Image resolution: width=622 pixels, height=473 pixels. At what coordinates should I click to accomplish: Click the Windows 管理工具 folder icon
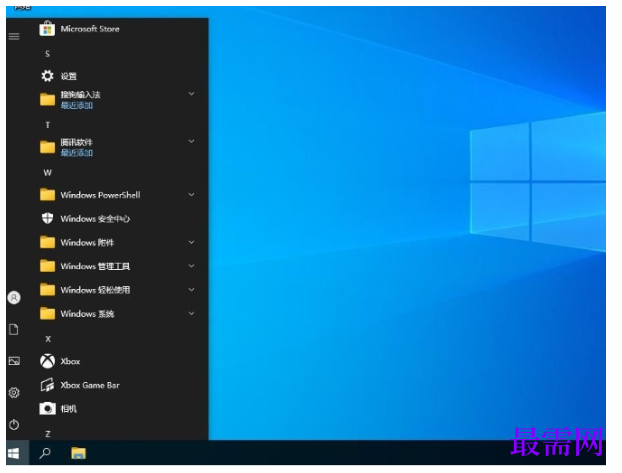point(48,266)
